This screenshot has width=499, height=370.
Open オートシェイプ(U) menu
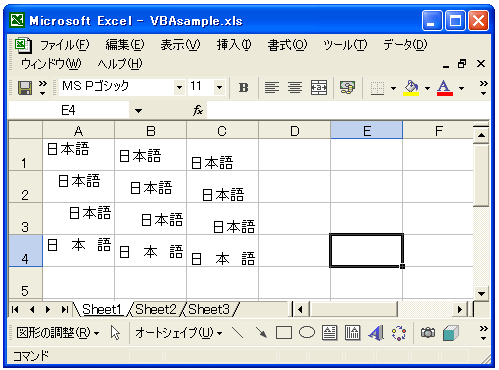pyautogui.click(x=179, y=333)
